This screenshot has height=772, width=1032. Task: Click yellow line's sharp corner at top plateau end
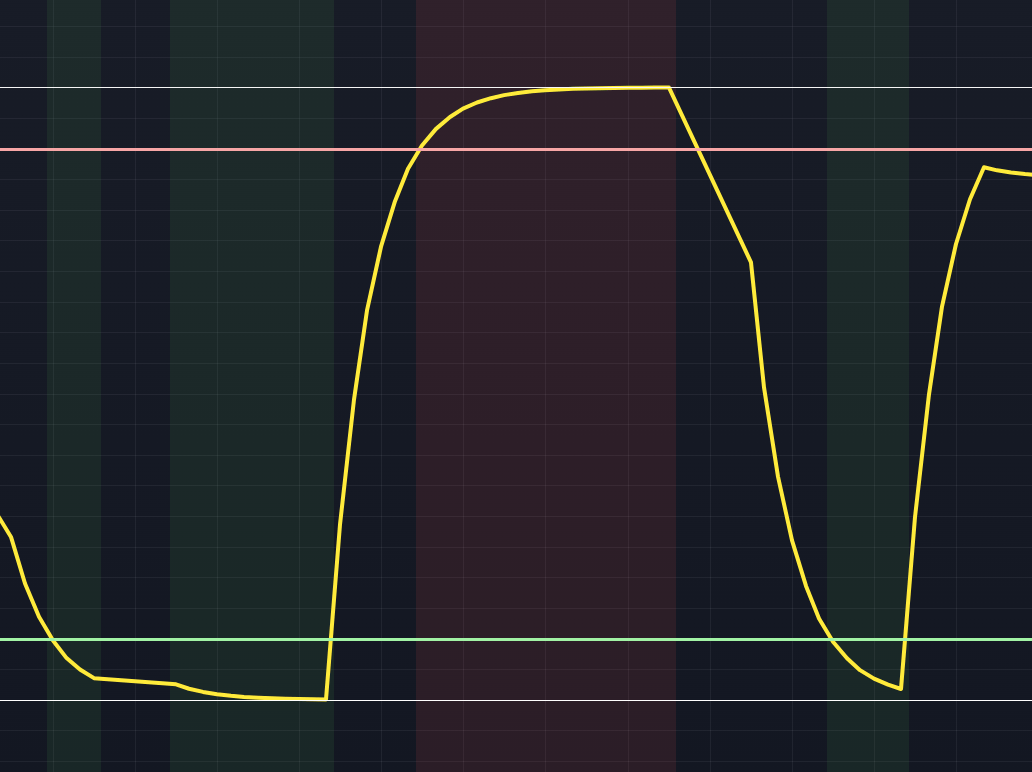click(668, 88)
